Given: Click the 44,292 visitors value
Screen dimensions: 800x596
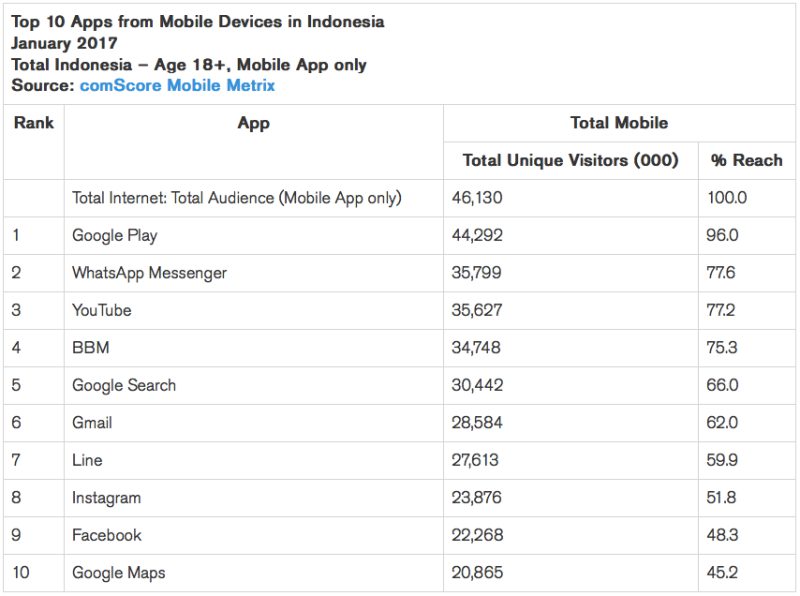Looking at the screenshot, I should click(477, 235).
